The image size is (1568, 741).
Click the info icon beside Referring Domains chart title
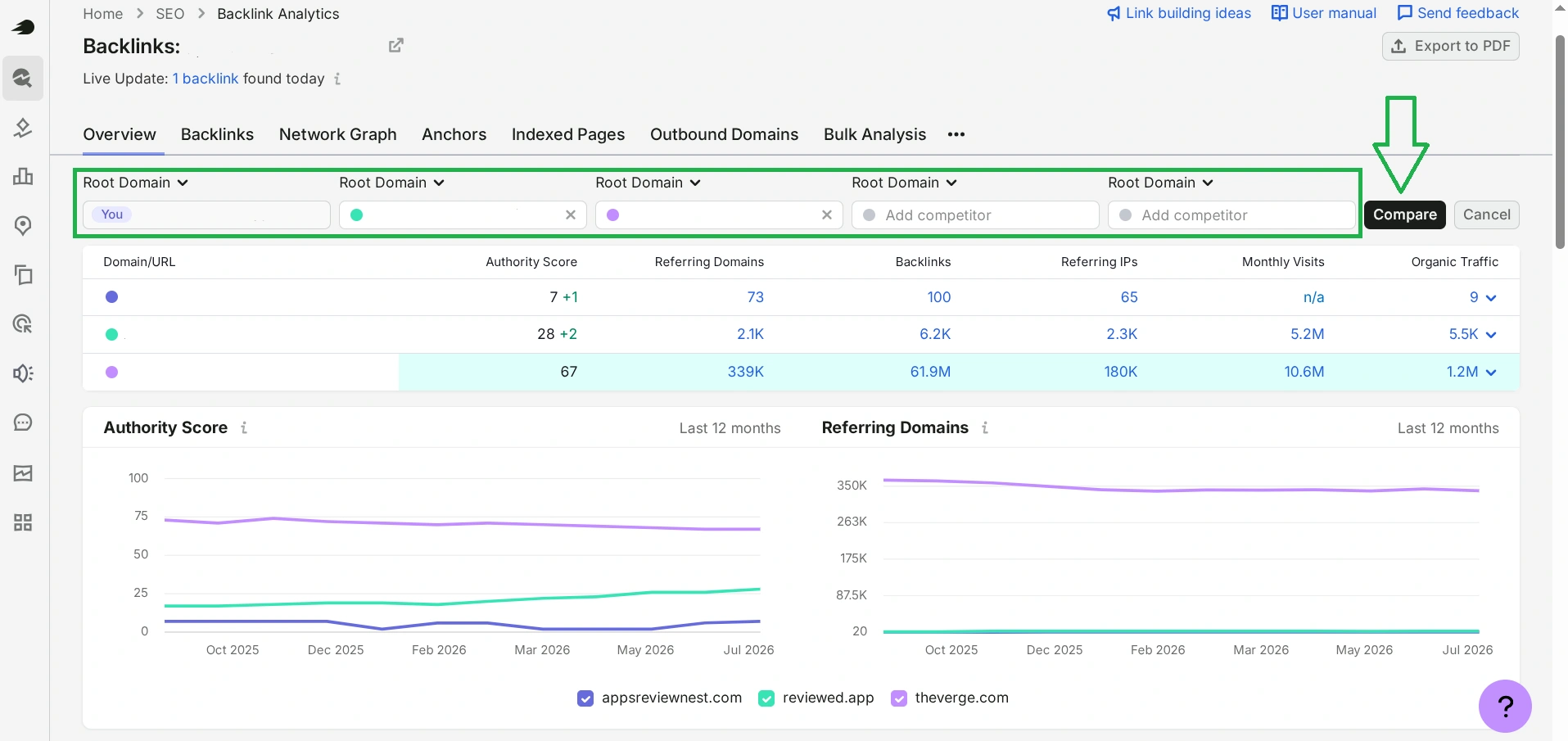[985, 427]
